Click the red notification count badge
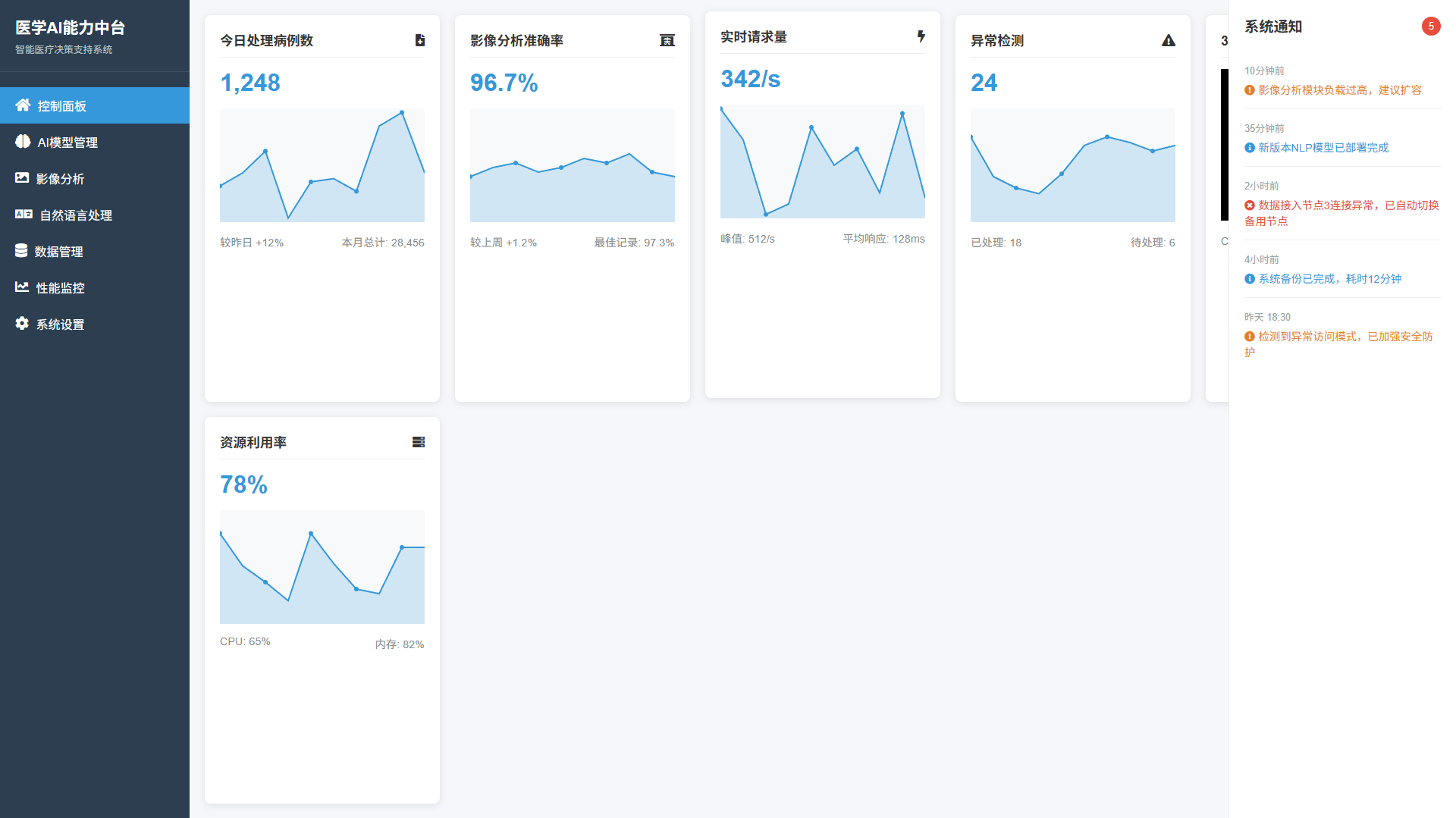1456x818 pixels. coord(1430,27)
